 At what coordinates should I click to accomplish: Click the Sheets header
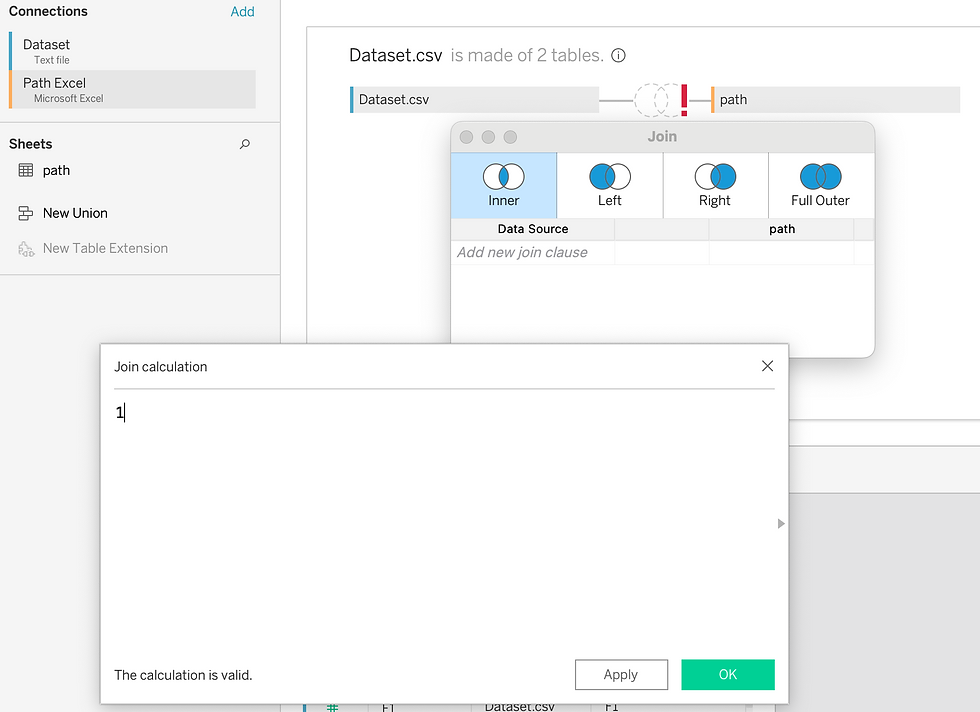pyautogui.click(x=31, y=144)
